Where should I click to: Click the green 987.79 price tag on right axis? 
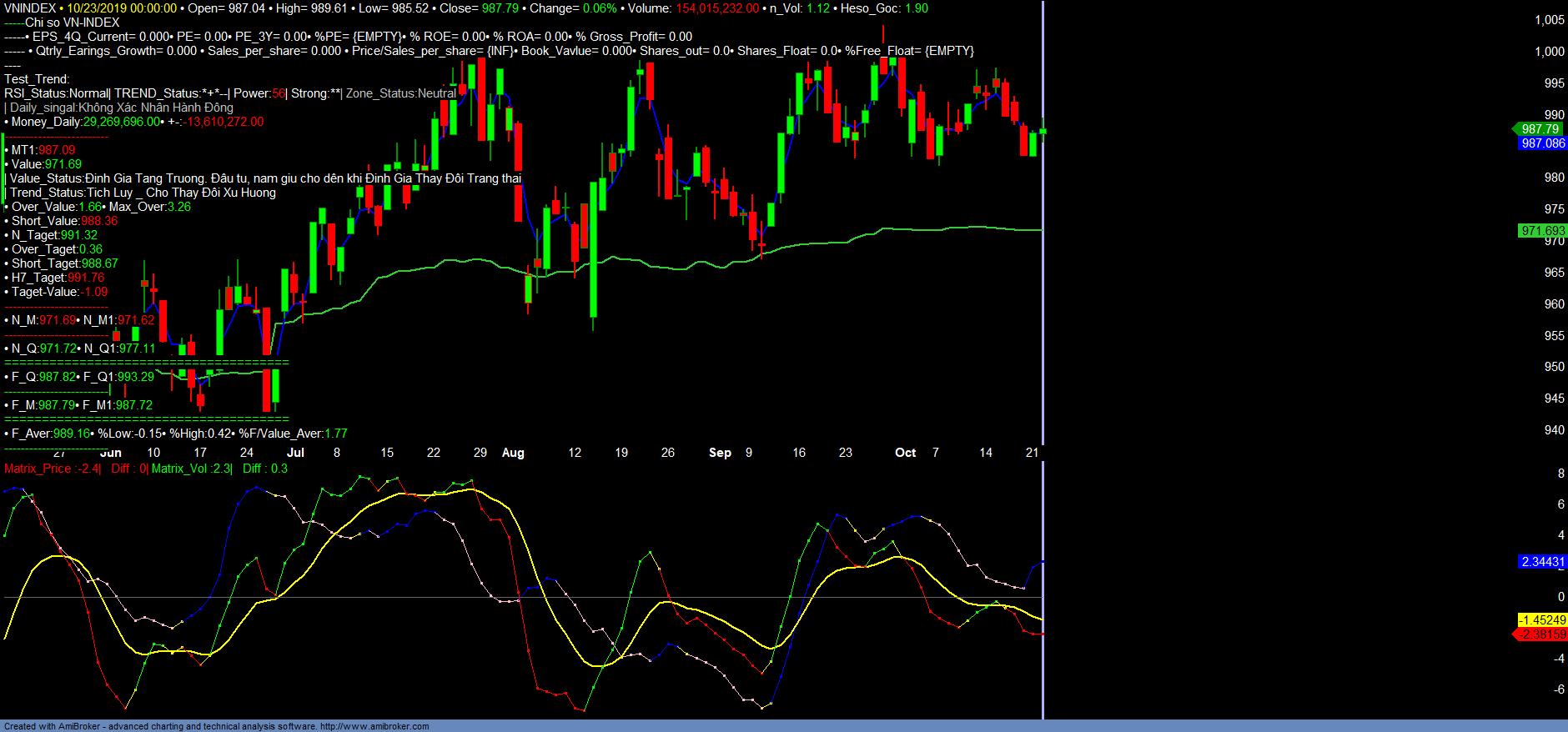pyautogui.click(x=1539, y=129)
